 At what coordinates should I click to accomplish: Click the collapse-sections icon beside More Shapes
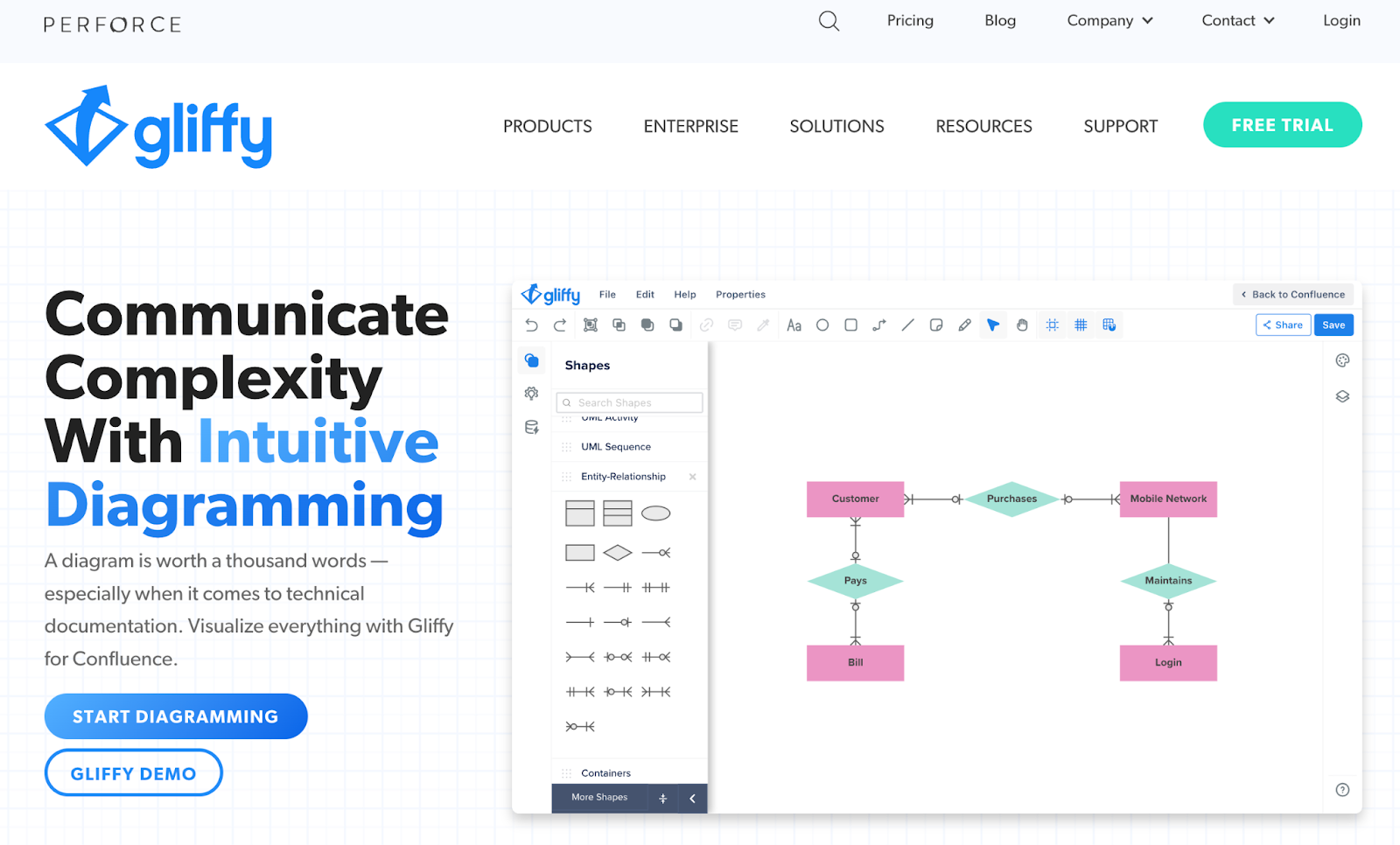click(x=662, y=798)
